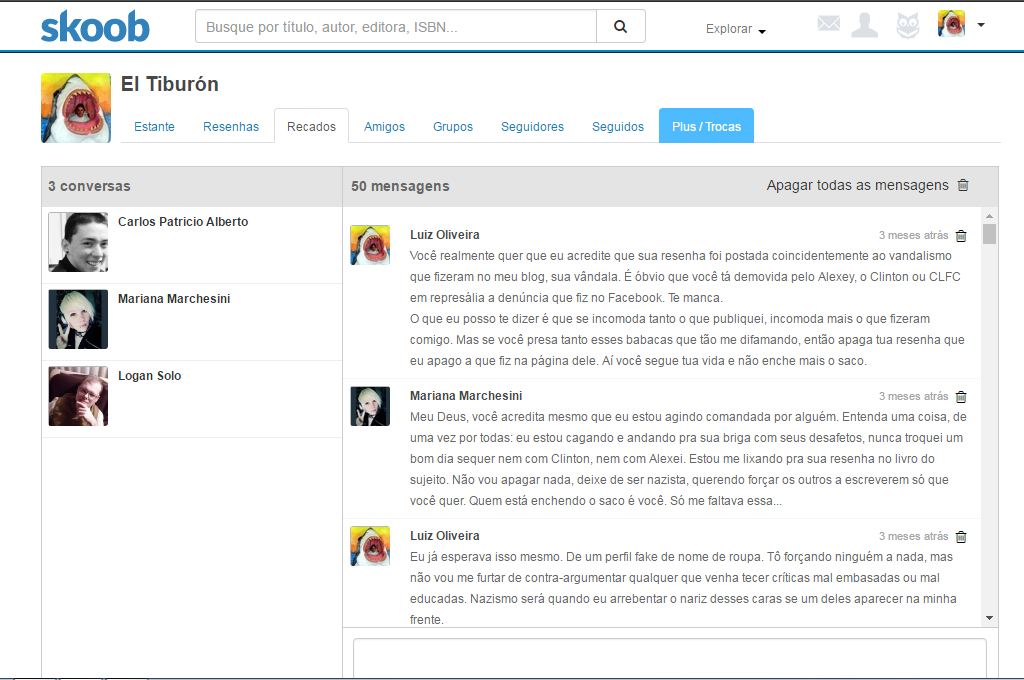Click '3 meses atrás' on perfil fake message

(914, 536)
